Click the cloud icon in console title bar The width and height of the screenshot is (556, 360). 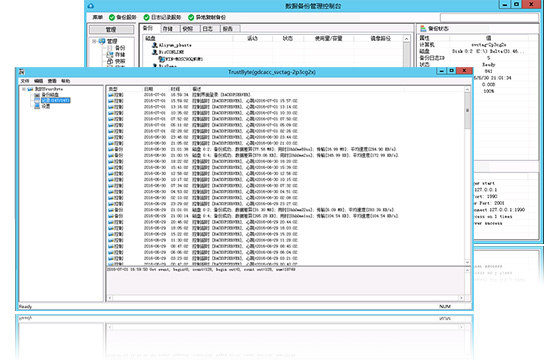[91, 6]
